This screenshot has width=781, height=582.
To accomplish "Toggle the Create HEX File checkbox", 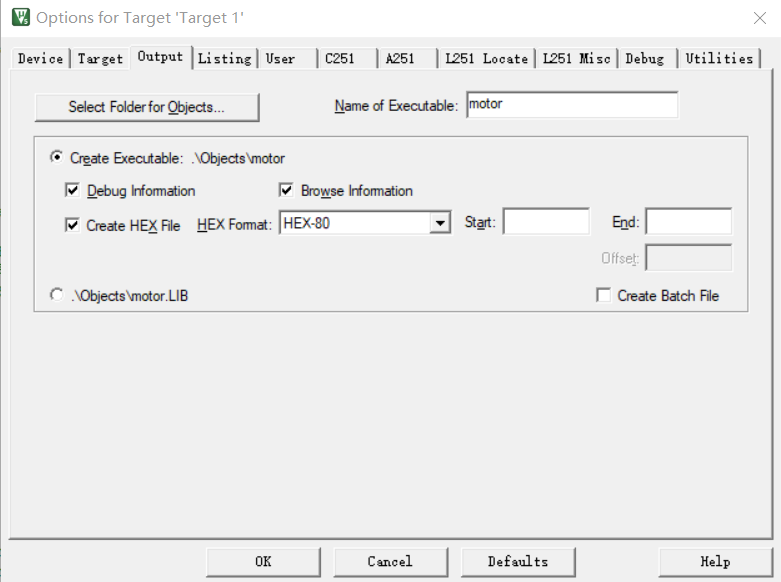I will point(72,225).
